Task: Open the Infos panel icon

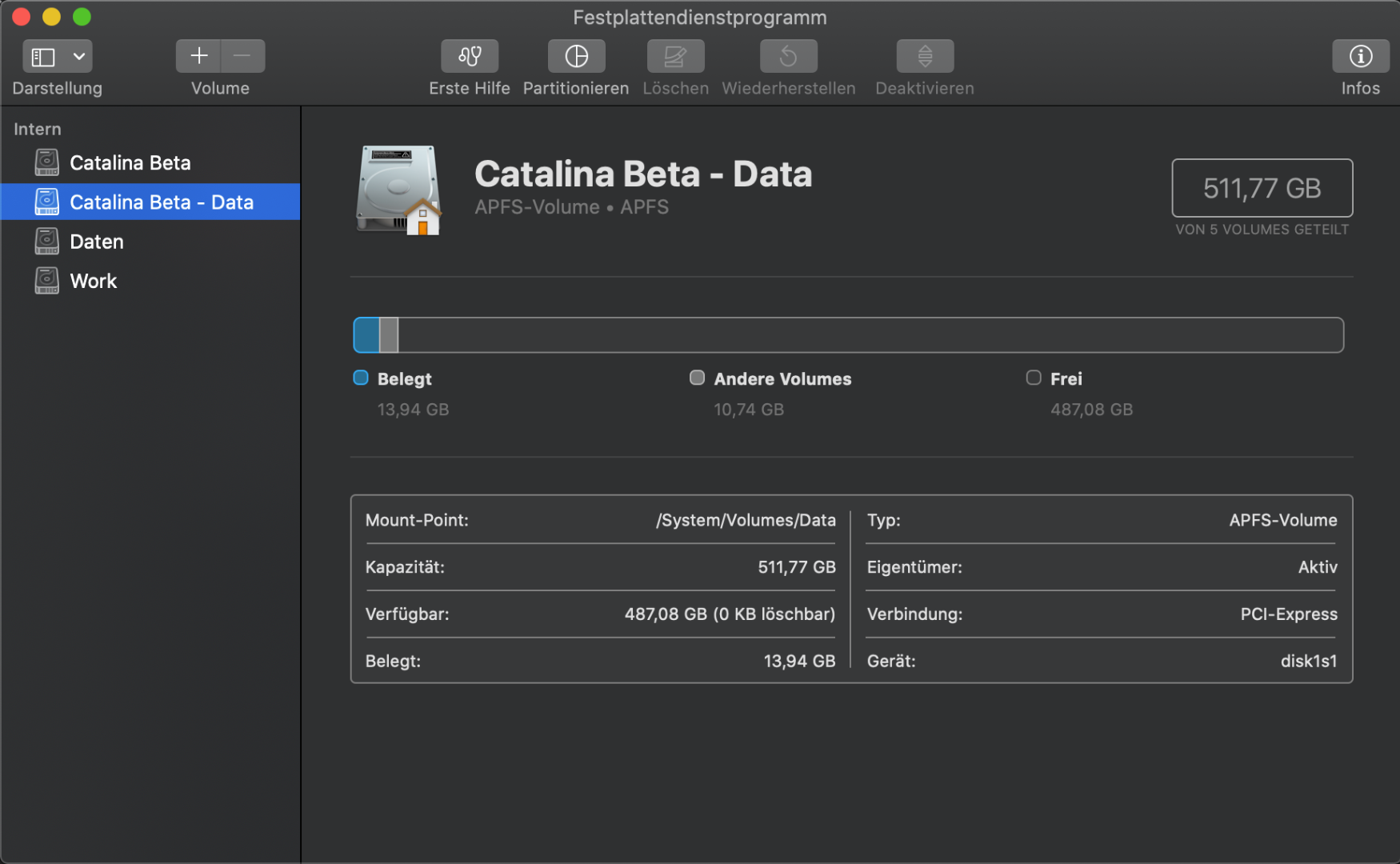Action: click(x=1360, y=56)
